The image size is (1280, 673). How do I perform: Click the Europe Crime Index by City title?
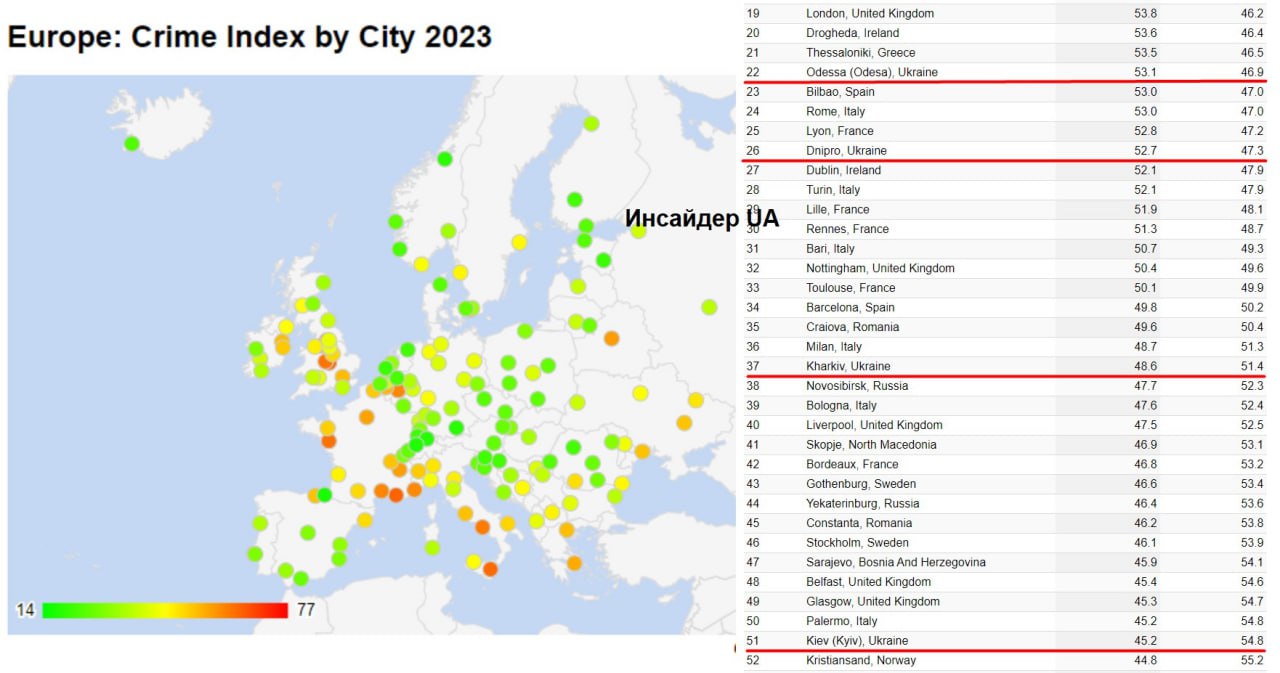[x=249, y=37]
